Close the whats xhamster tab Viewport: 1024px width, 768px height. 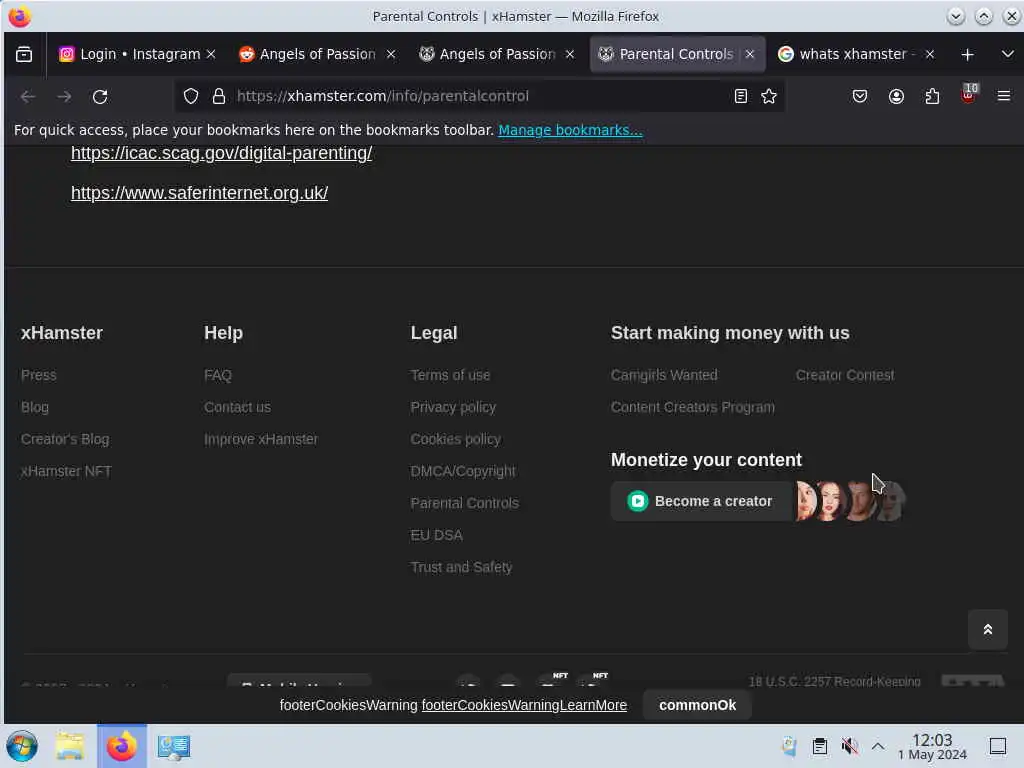click(930, 54)
